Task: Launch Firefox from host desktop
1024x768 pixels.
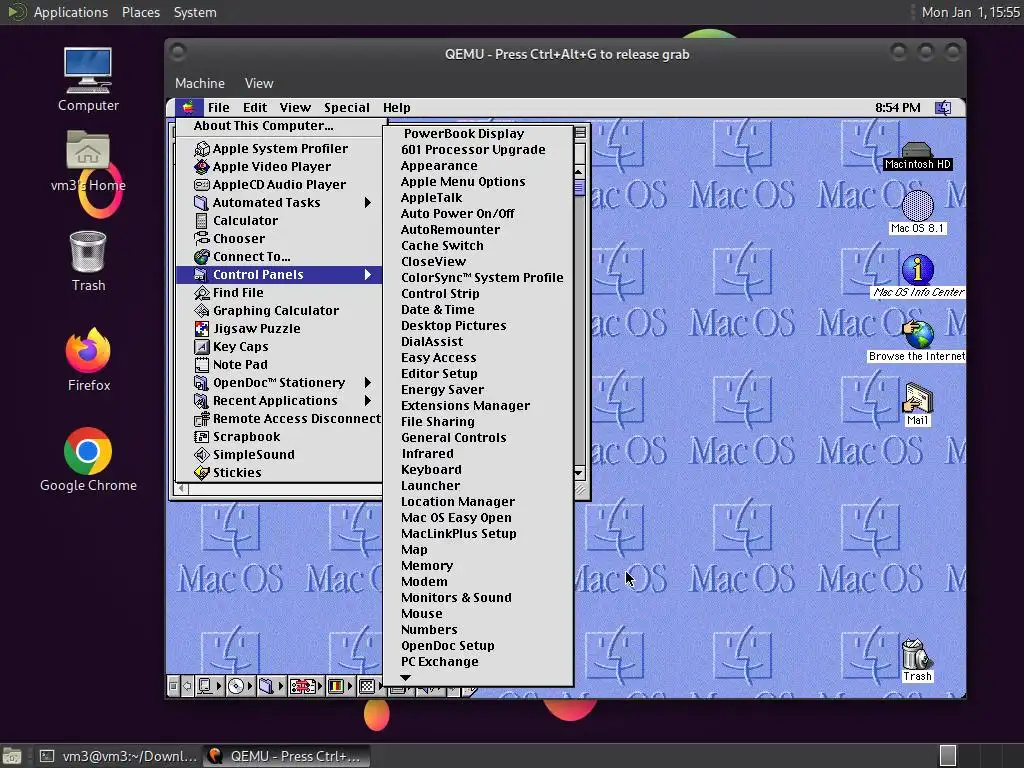Action: (88, 360)
